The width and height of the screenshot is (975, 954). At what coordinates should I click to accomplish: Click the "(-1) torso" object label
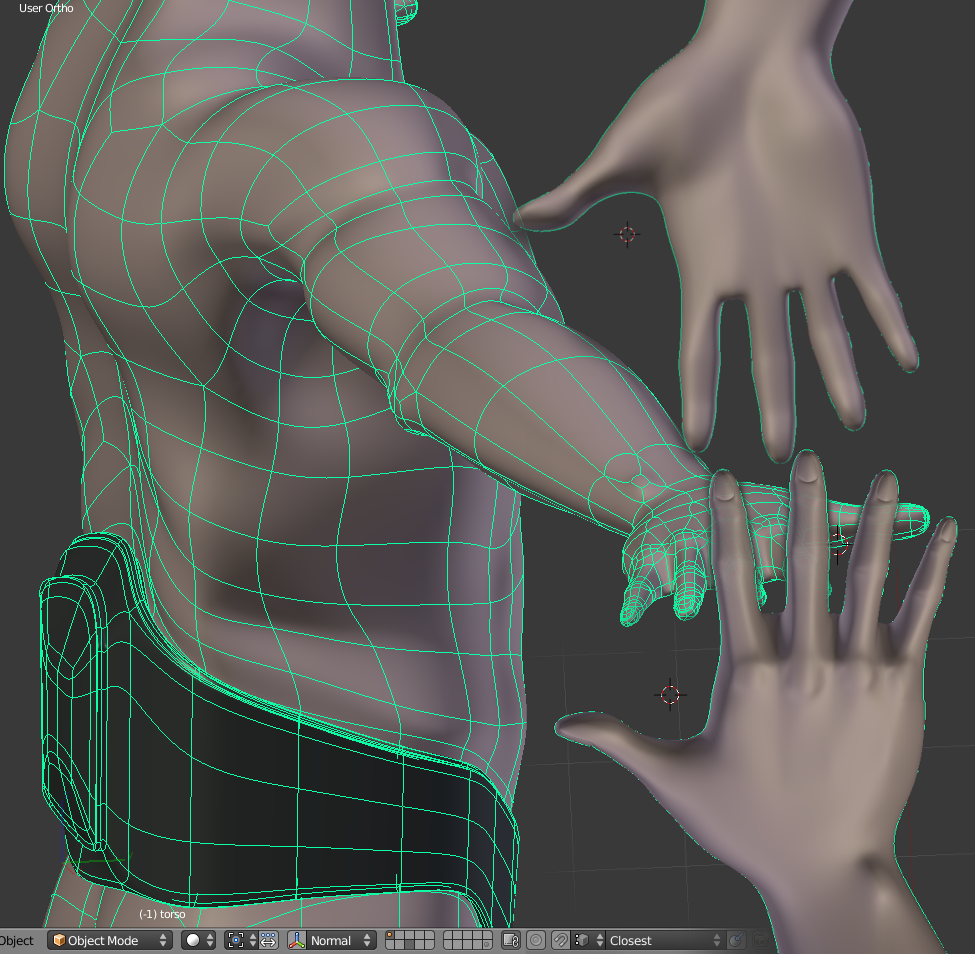(162, 914)
